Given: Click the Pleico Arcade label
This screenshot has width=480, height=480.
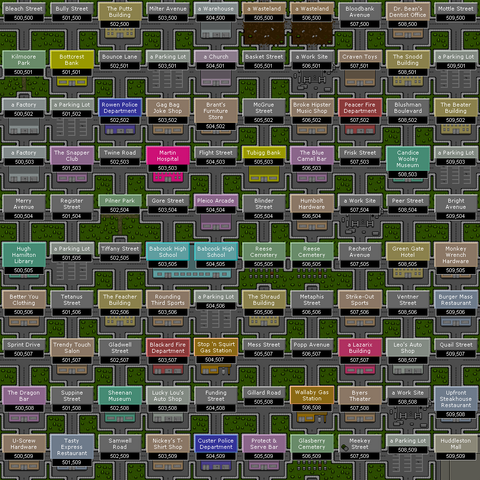Looking at the screenshot, I should (216, 201).
